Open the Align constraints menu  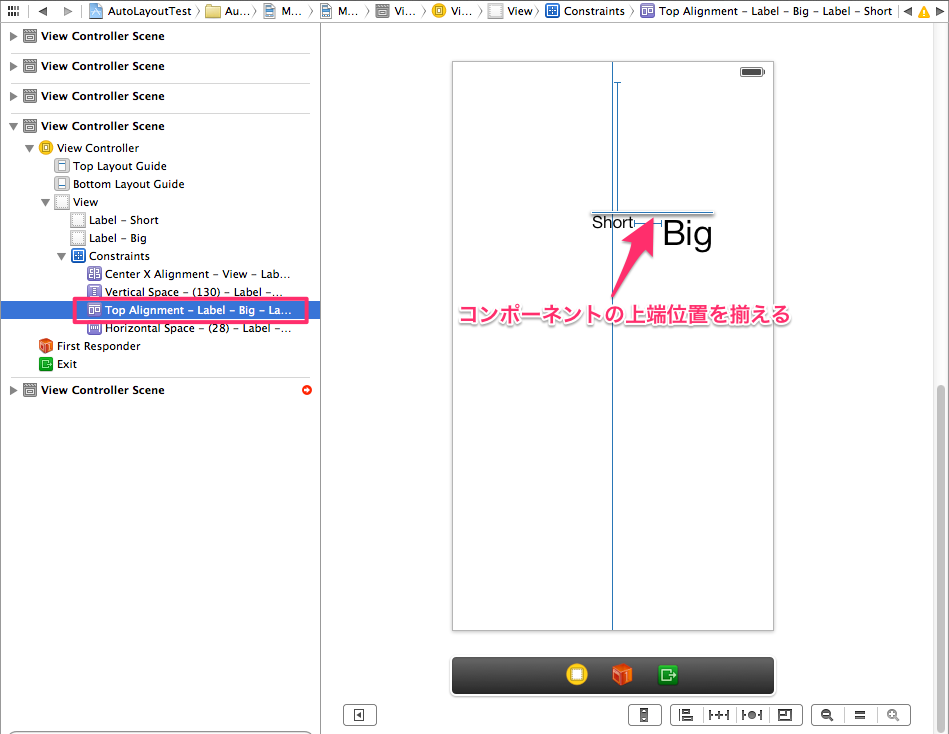[686, 715]
